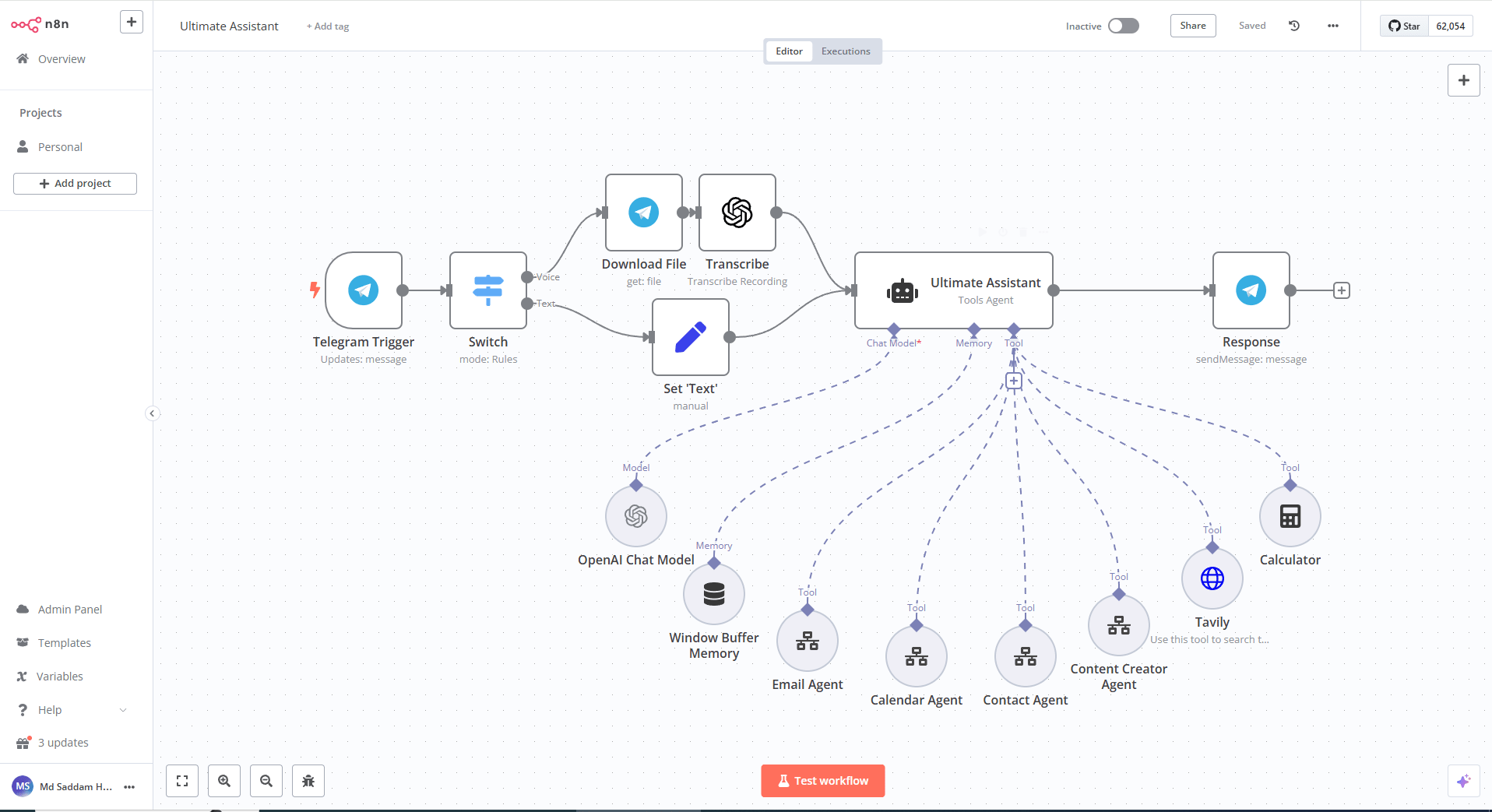This screenshot has height=812, width=1492.
Task: Open the OpenAI Chat Model node
Action: (636, 516)
